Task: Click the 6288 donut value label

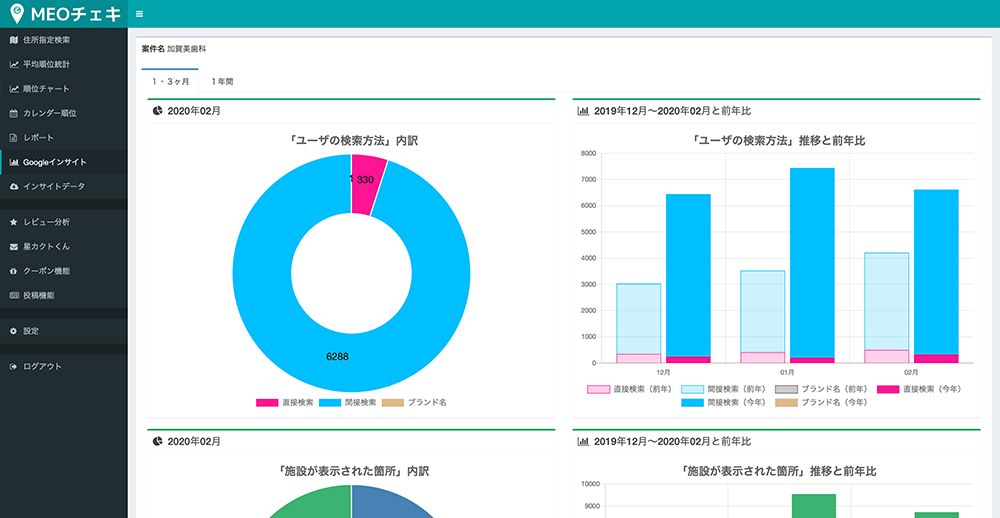Action: [337, 357]
